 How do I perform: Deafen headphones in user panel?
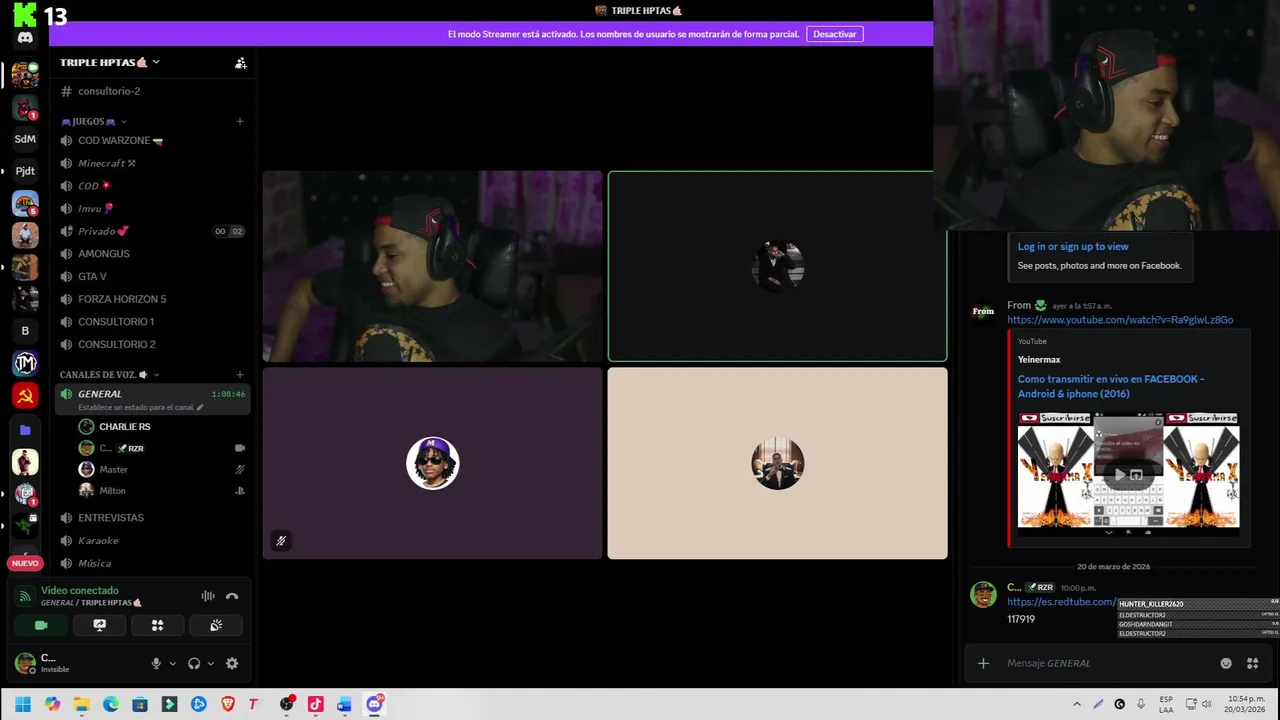(194, 663)
